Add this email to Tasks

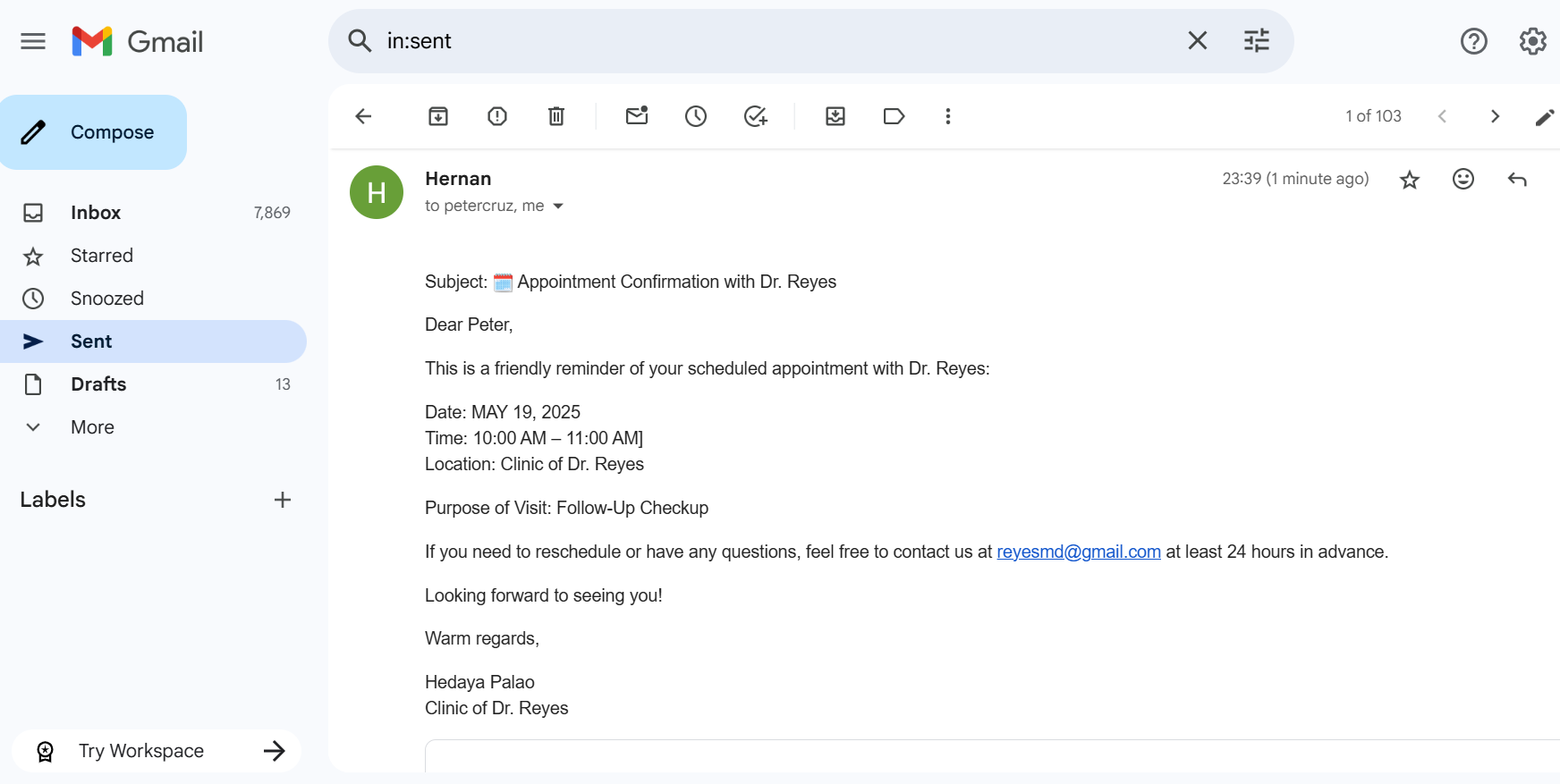point(756,116)
